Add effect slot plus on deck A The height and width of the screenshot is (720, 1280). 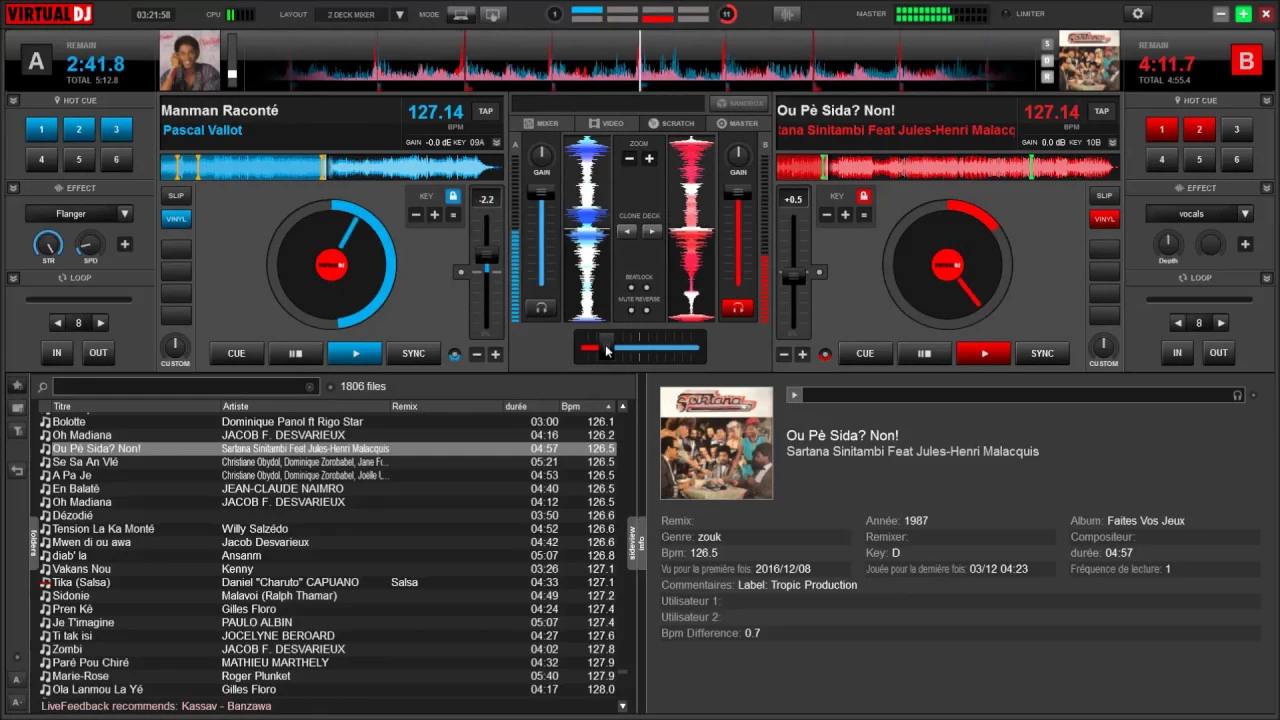125,244
